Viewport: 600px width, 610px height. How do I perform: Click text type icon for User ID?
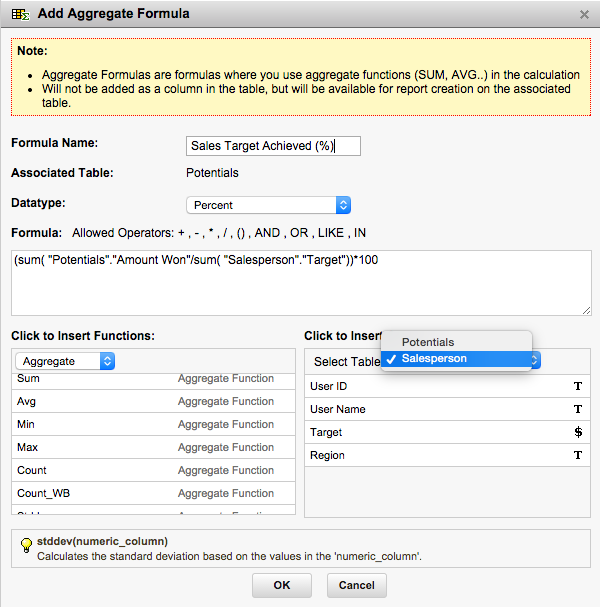pyautogui.click(x=577, y=386)
